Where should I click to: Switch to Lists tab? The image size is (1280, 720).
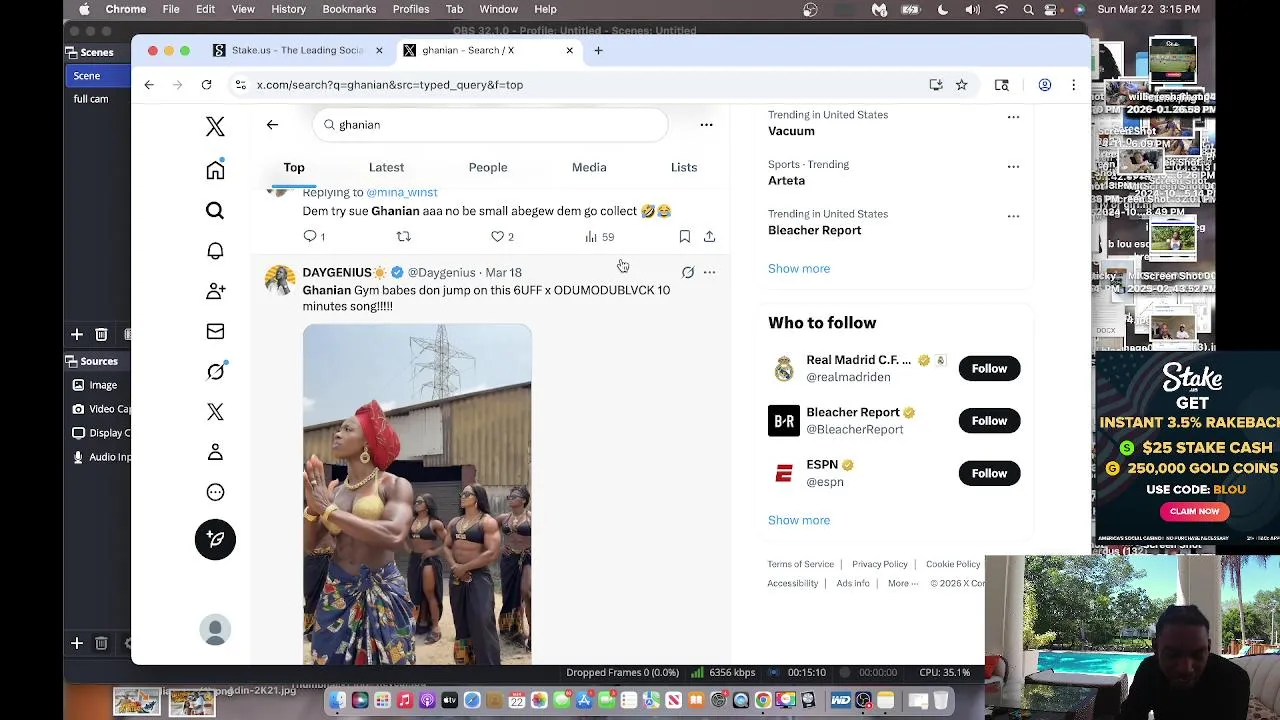point(684,167)
